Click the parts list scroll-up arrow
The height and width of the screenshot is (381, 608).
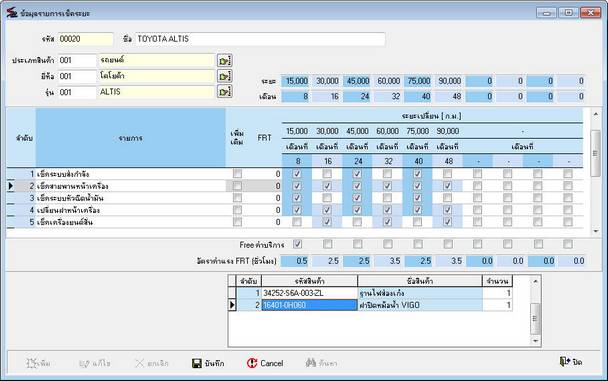(535, 281)
